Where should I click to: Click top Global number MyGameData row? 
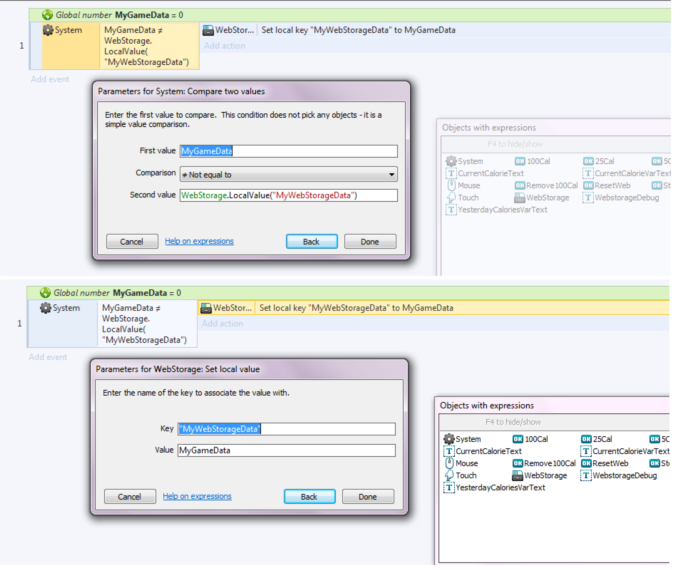350,15
